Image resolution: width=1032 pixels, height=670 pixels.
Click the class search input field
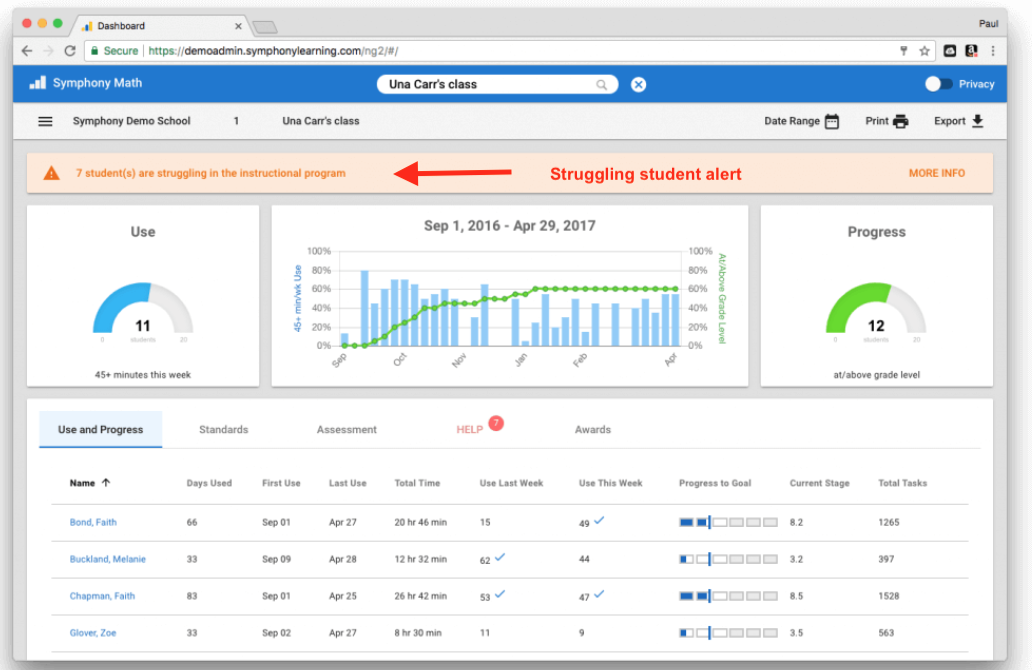(497, 84)
